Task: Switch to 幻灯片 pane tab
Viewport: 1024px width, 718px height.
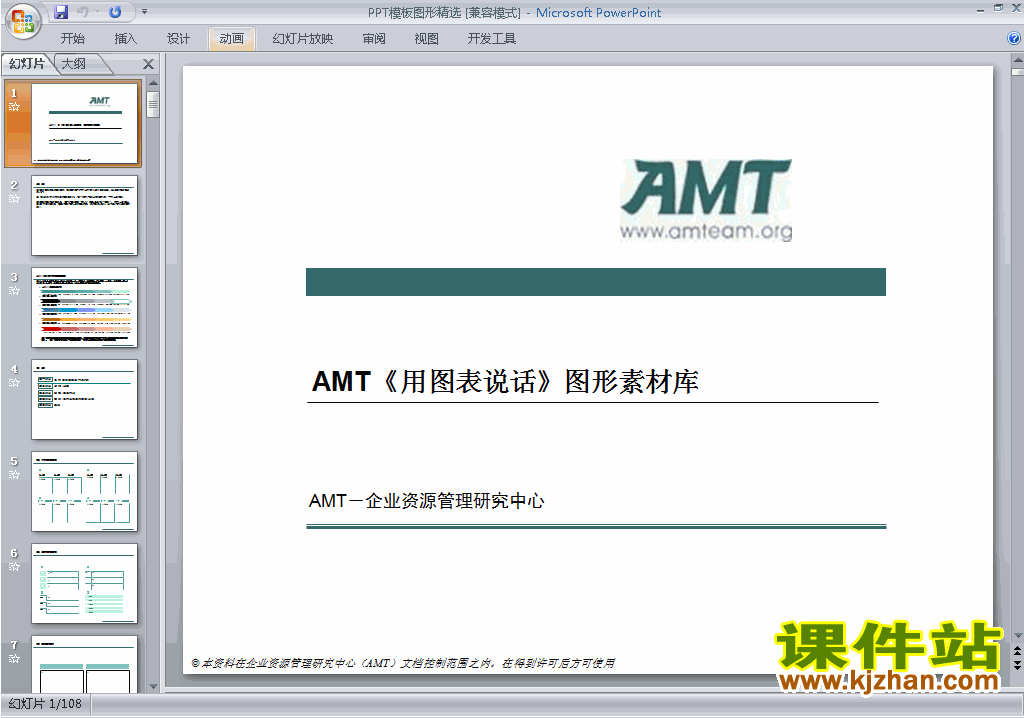Action: (27, 63)
